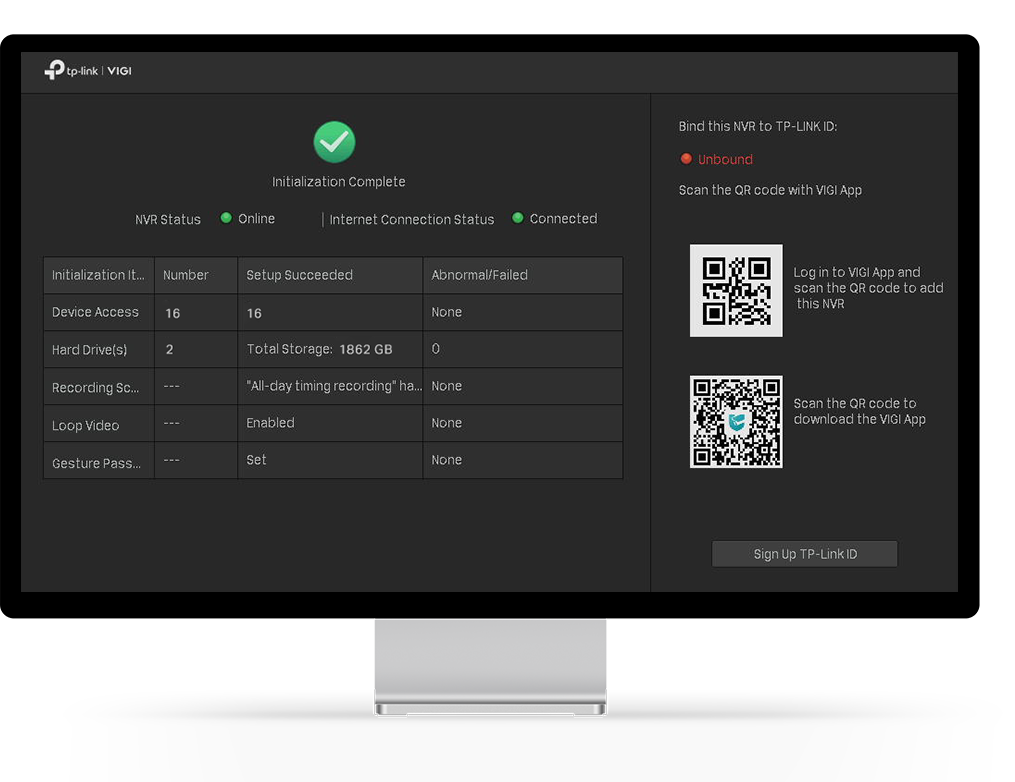Viewport: 1015px width, 782px height.
Task: Select the Device Access row label
Action: pos(95,312)
